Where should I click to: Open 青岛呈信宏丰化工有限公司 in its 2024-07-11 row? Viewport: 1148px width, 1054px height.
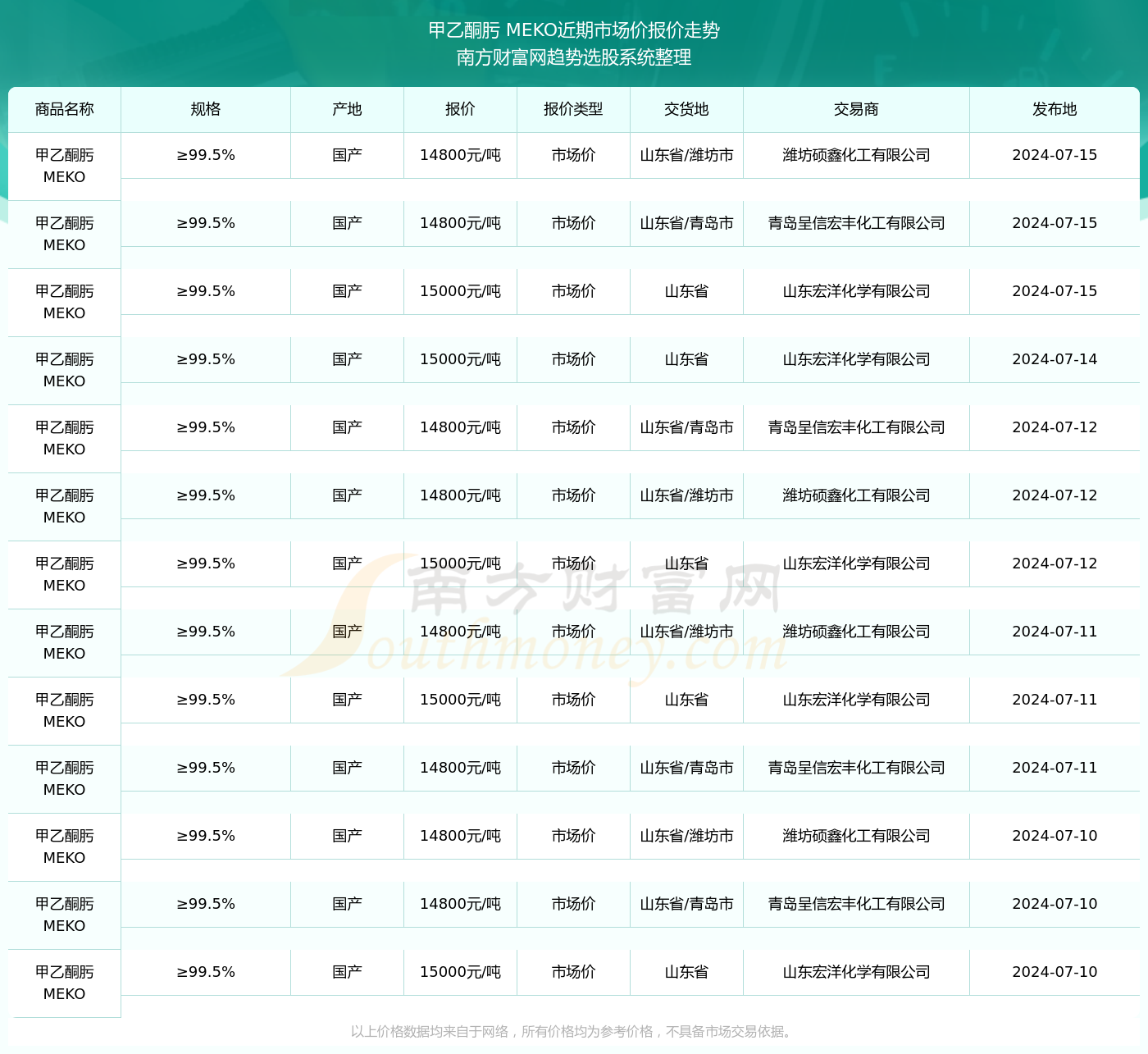point(856,768)
